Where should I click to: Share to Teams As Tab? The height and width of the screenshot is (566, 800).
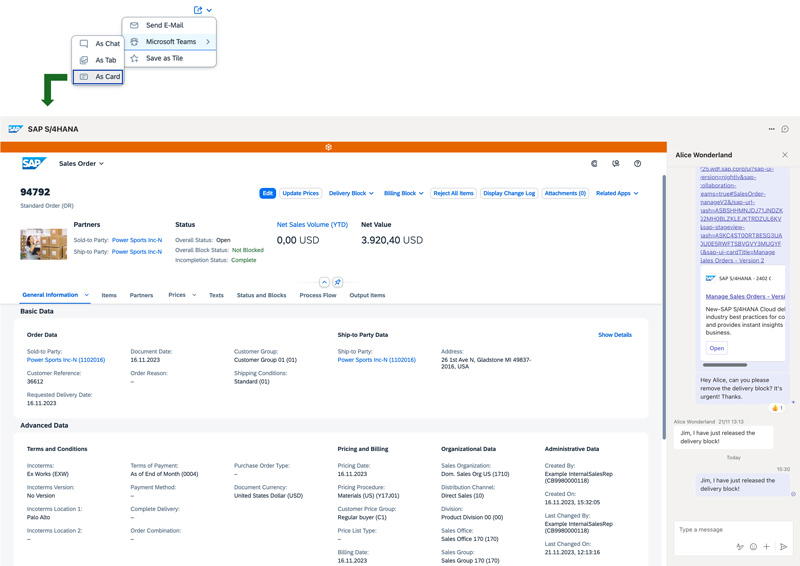[x=97, y=60]
